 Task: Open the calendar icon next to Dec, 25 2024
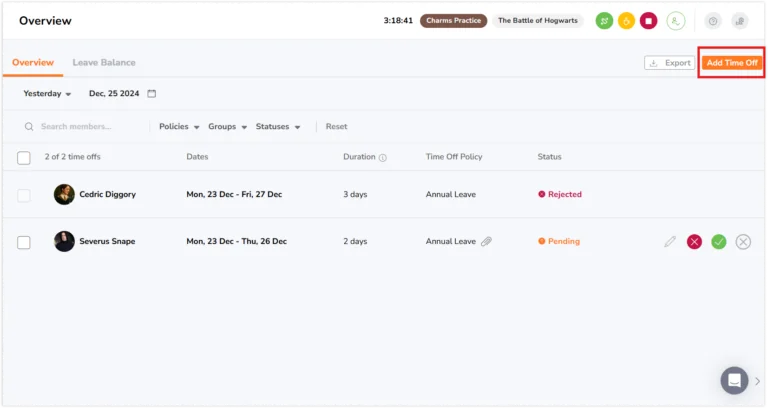pos(152,94)
